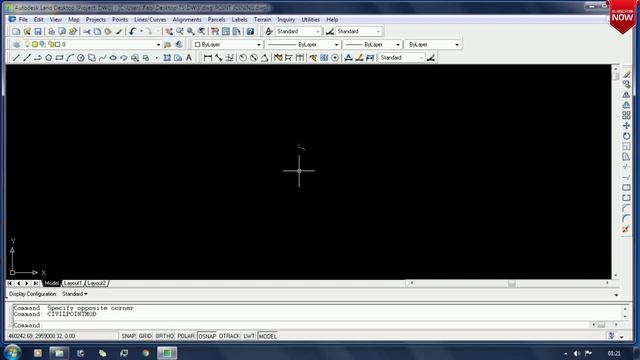Select the Angular Dimension tool
The width and height of the screenshot is (640, 360).
coord(264,58)
